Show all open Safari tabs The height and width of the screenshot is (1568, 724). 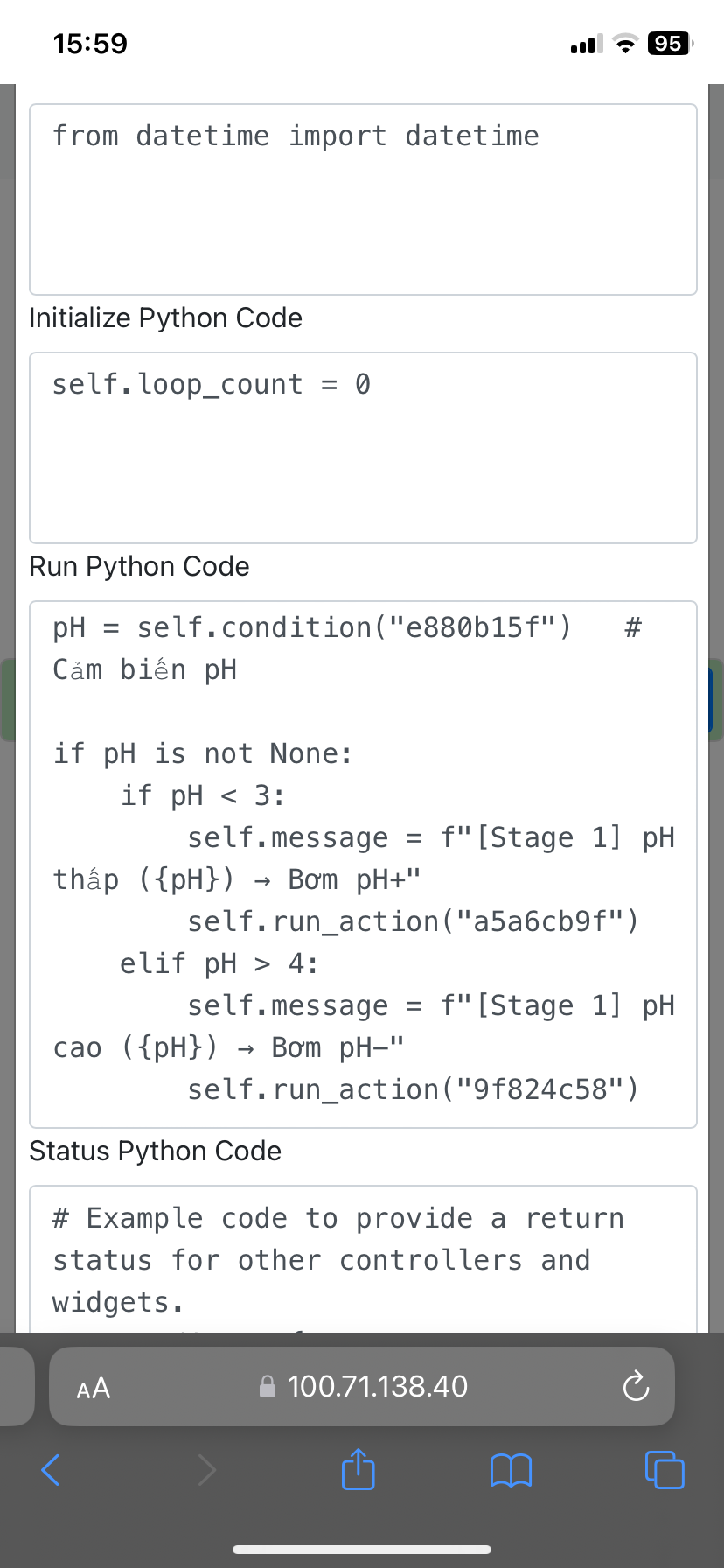coord(665,1470)
